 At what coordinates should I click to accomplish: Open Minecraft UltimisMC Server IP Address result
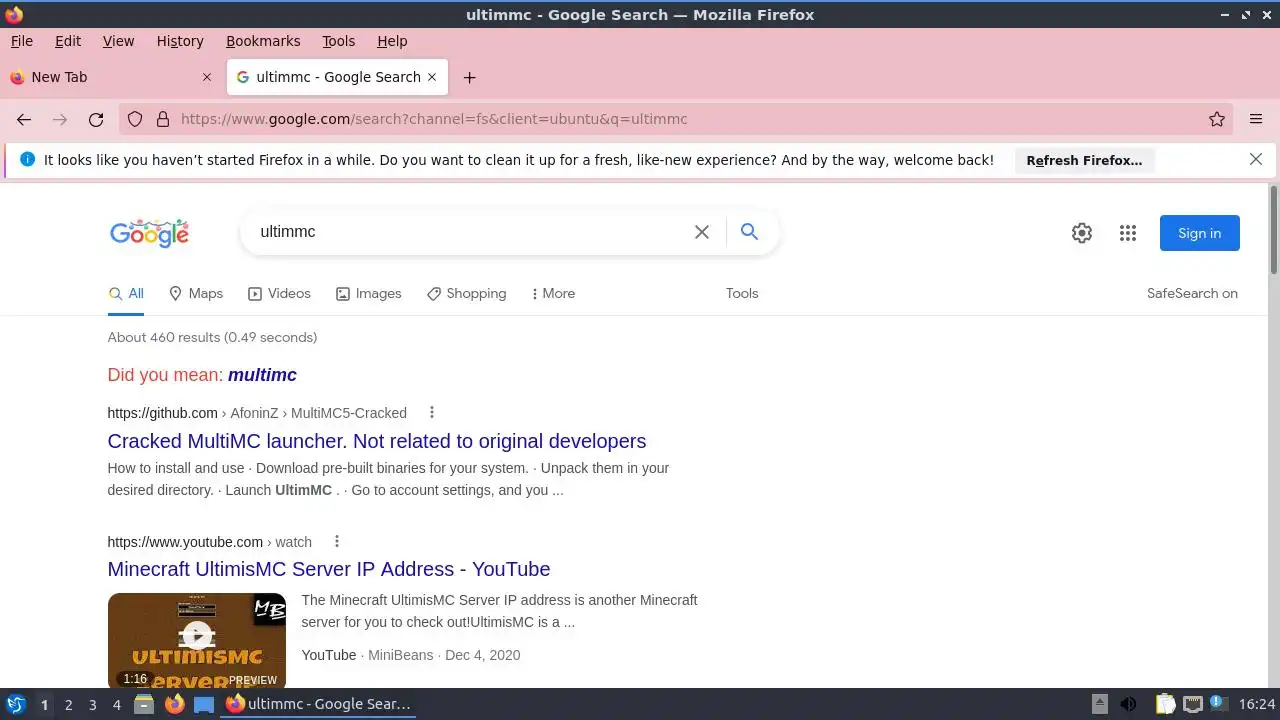(x=329, y=569)
